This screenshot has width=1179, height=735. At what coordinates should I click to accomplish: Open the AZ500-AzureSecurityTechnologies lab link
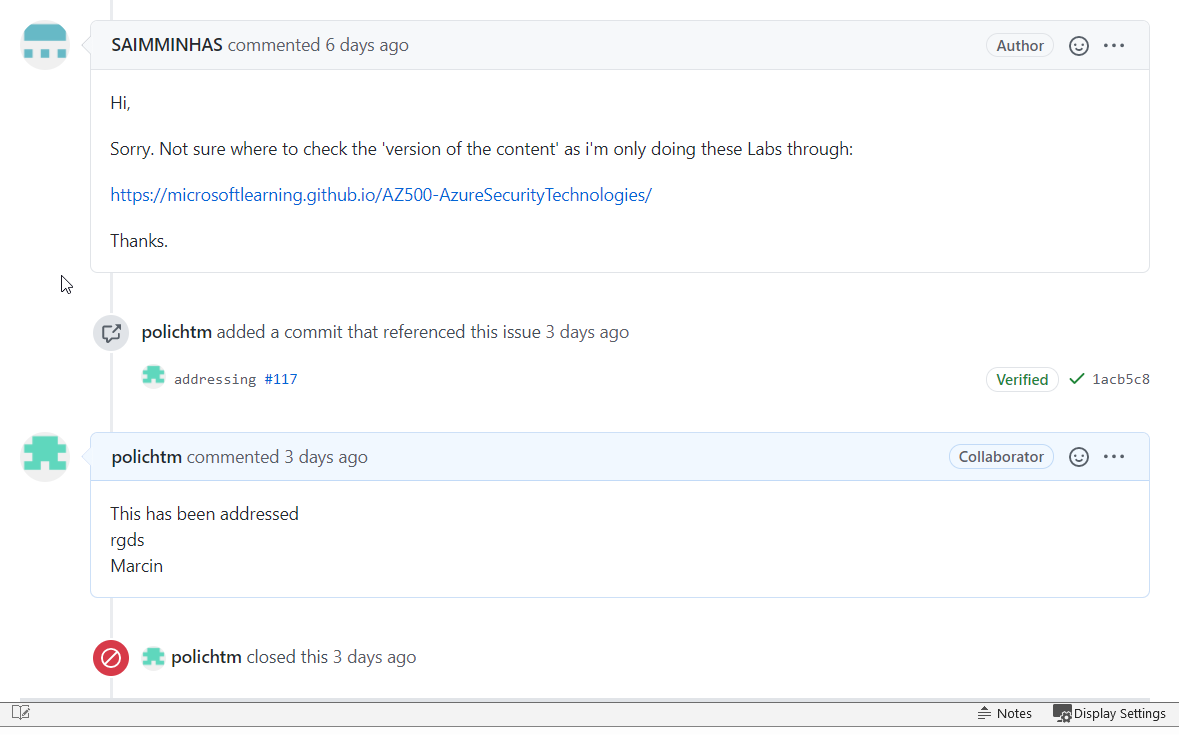click(x=380, y=194)
